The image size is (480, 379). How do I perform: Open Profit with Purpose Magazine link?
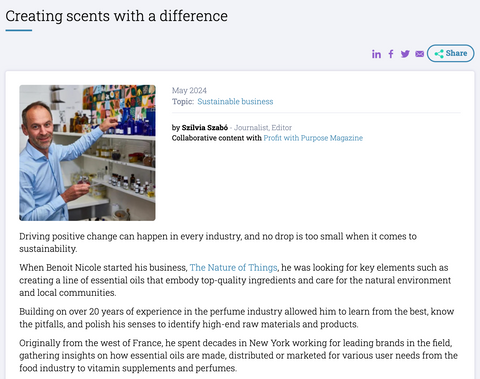coord(313,138)
